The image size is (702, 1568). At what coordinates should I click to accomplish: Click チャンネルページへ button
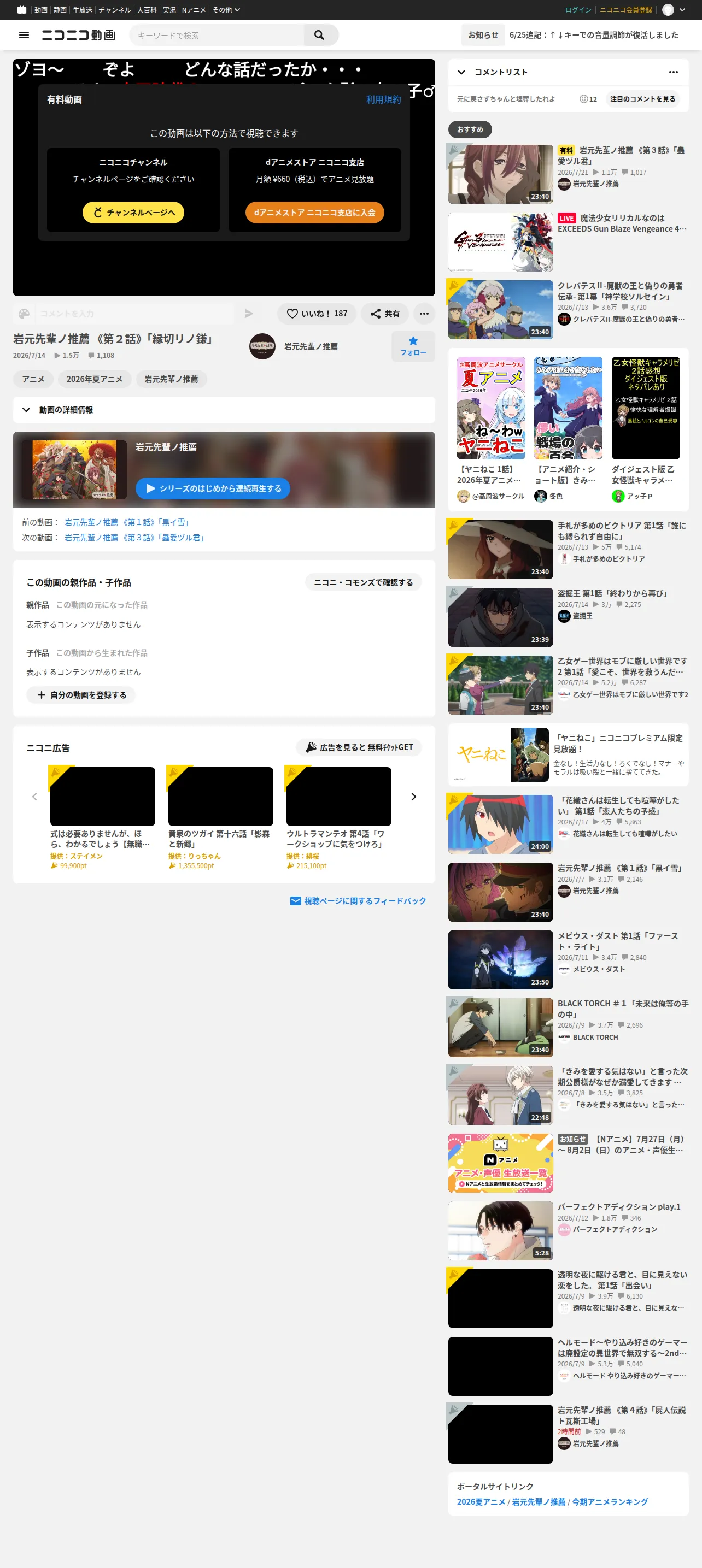point(133,213)
